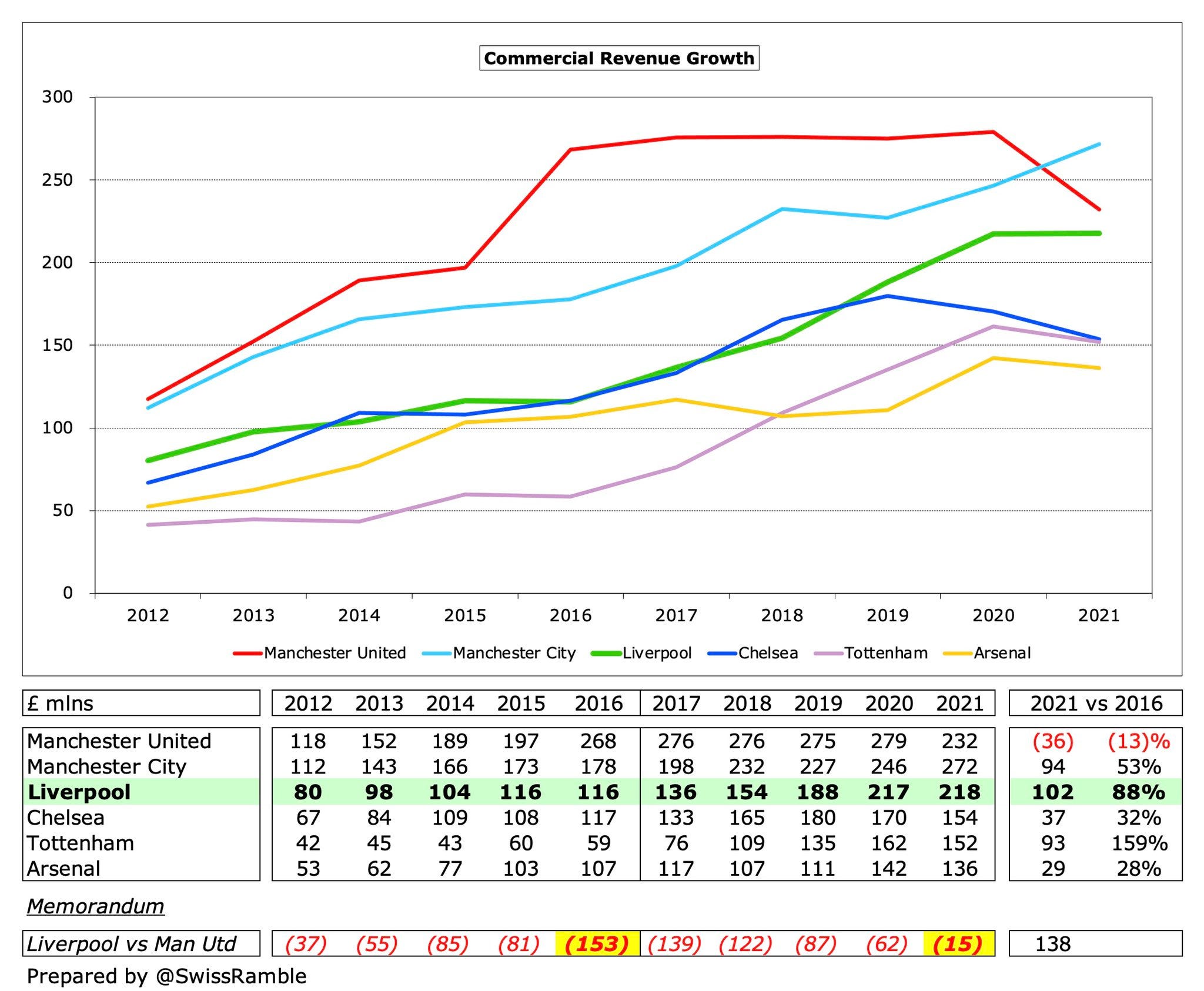
Task: Click the Tottenham row label in table
Action: [x=81, y=843]
